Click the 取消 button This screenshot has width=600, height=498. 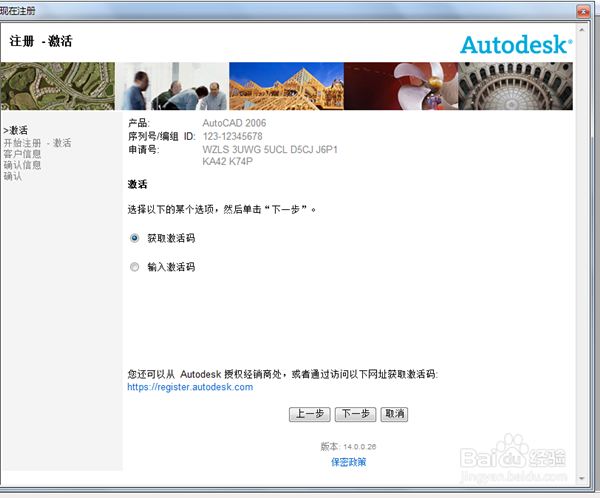pos(394,414)
